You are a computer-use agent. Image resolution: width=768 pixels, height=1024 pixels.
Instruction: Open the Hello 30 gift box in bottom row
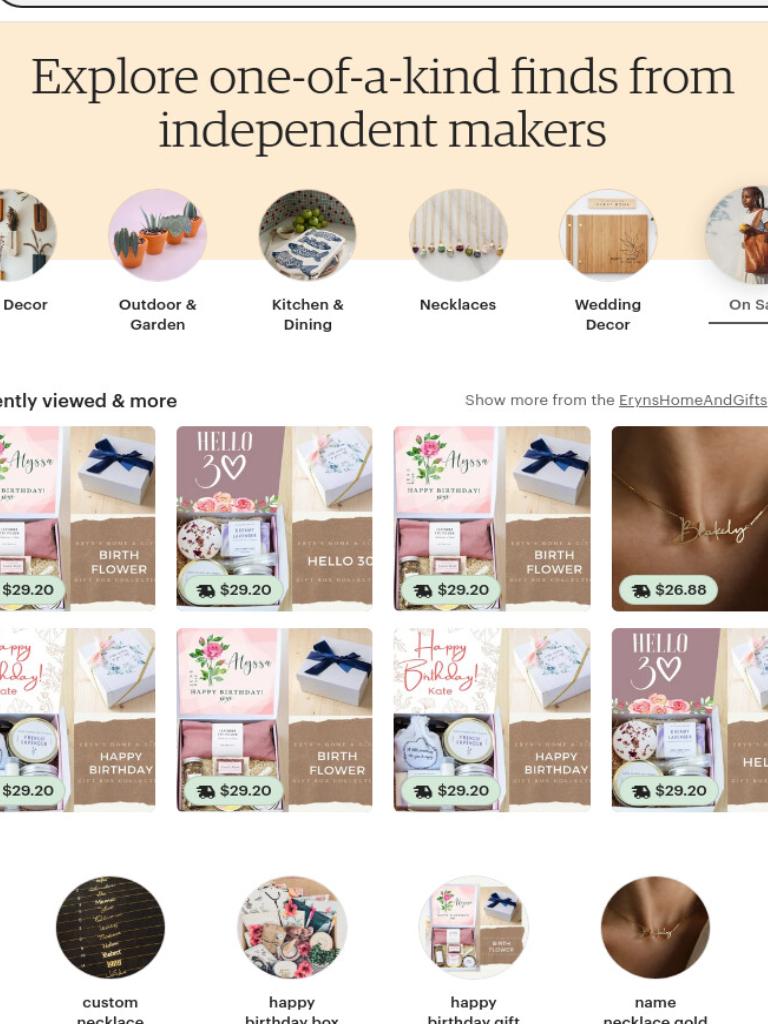tap(690, 720)
